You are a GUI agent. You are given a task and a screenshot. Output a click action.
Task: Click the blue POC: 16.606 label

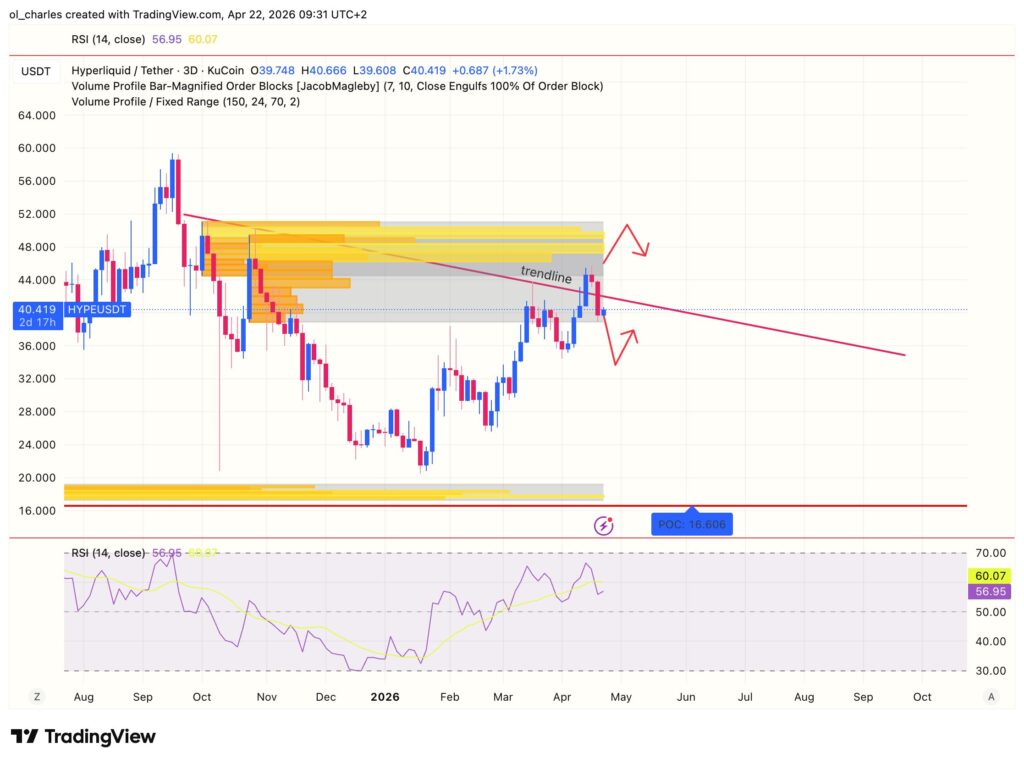pos(692,523)
